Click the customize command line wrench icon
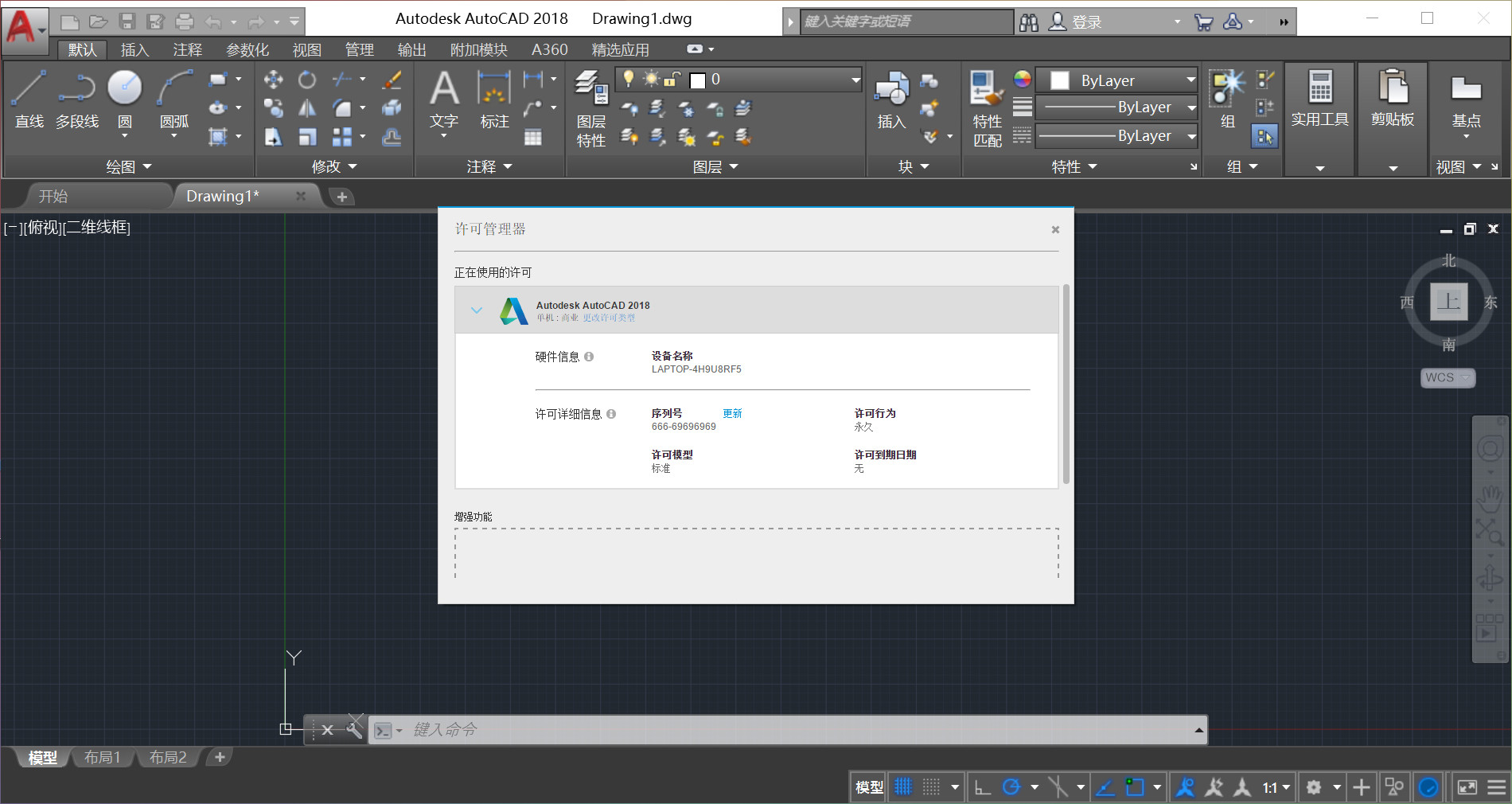1512x804 pixels. (x=353, y=728)
